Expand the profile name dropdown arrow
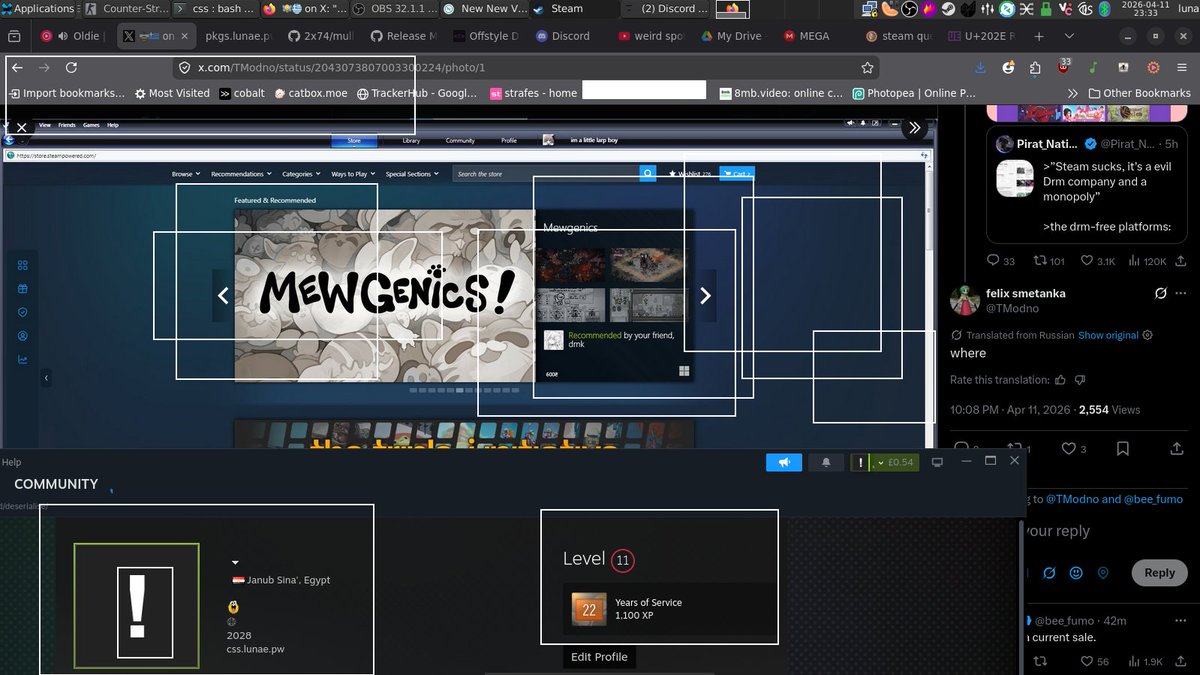 [x=235, y=562]
